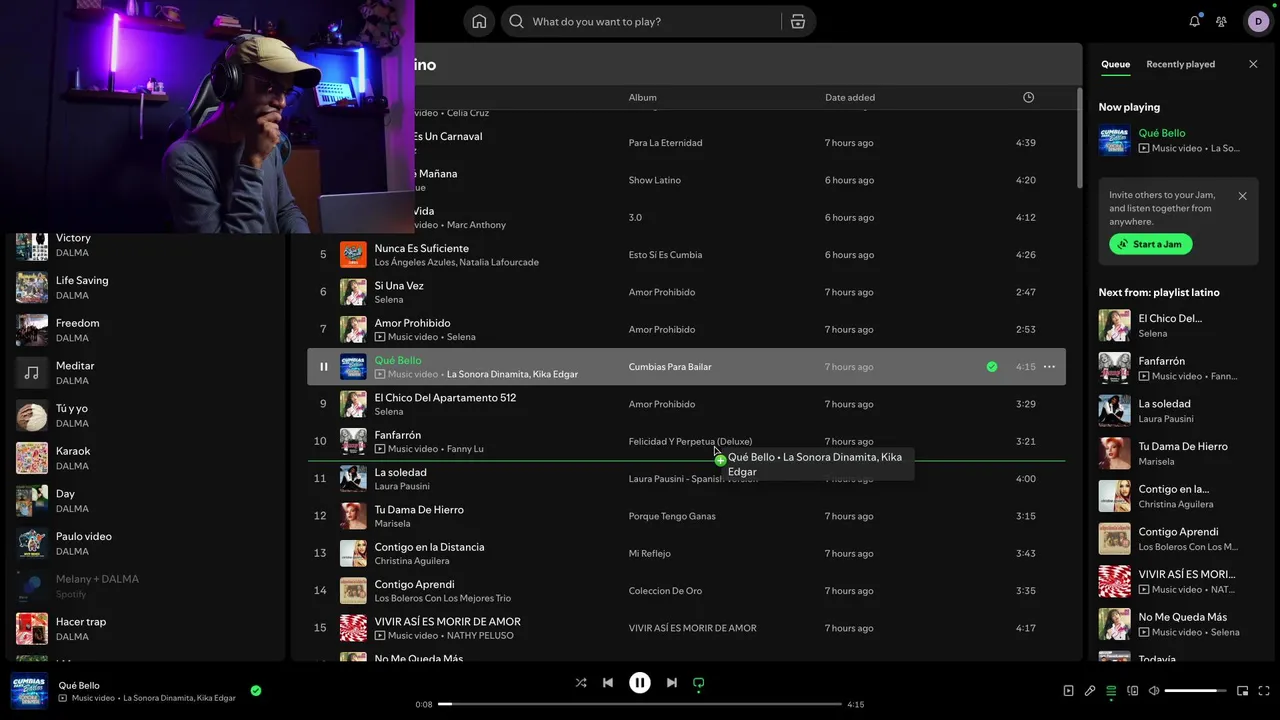This screenshot has width=1280, height=720.
Task: Toggle saved check on Qué Bello row
Action: point(992,367)
